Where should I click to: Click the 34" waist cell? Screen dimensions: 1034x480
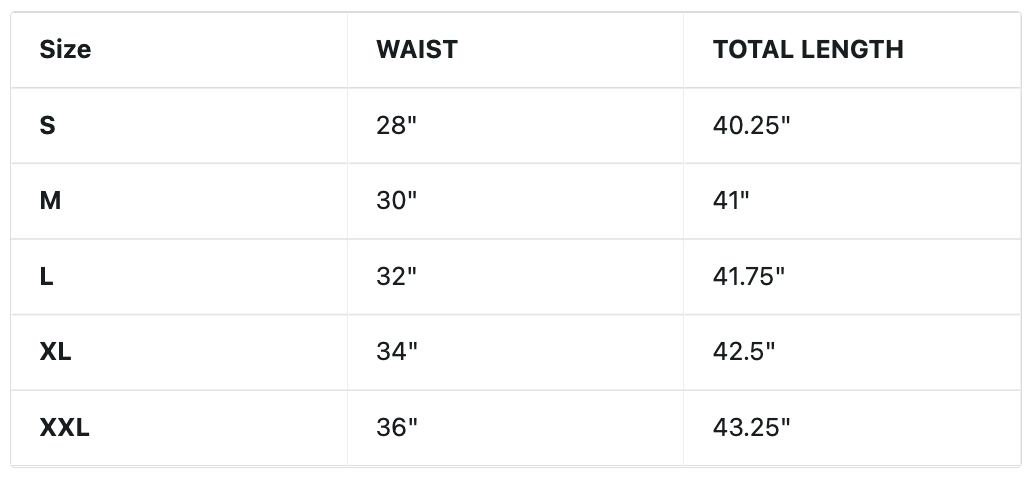(x=397, y=352)
